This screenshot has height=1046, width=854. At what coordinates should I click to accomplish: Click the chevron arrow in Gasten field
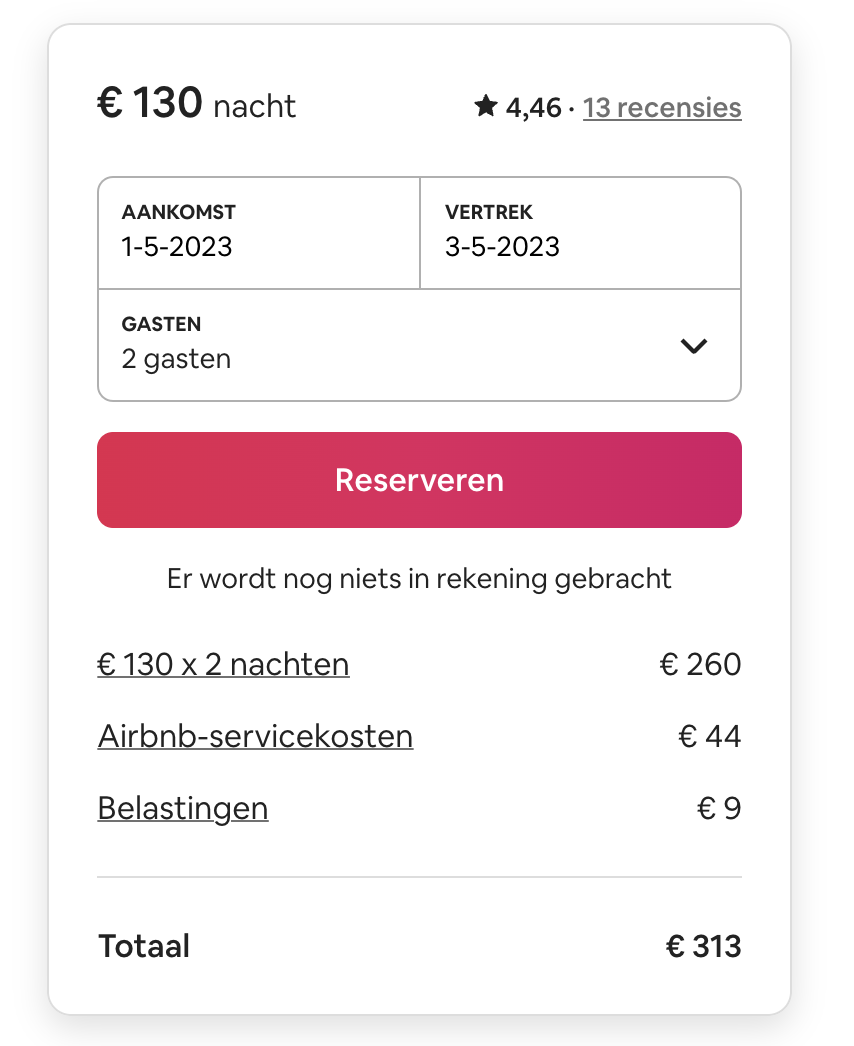coord(693,346)
